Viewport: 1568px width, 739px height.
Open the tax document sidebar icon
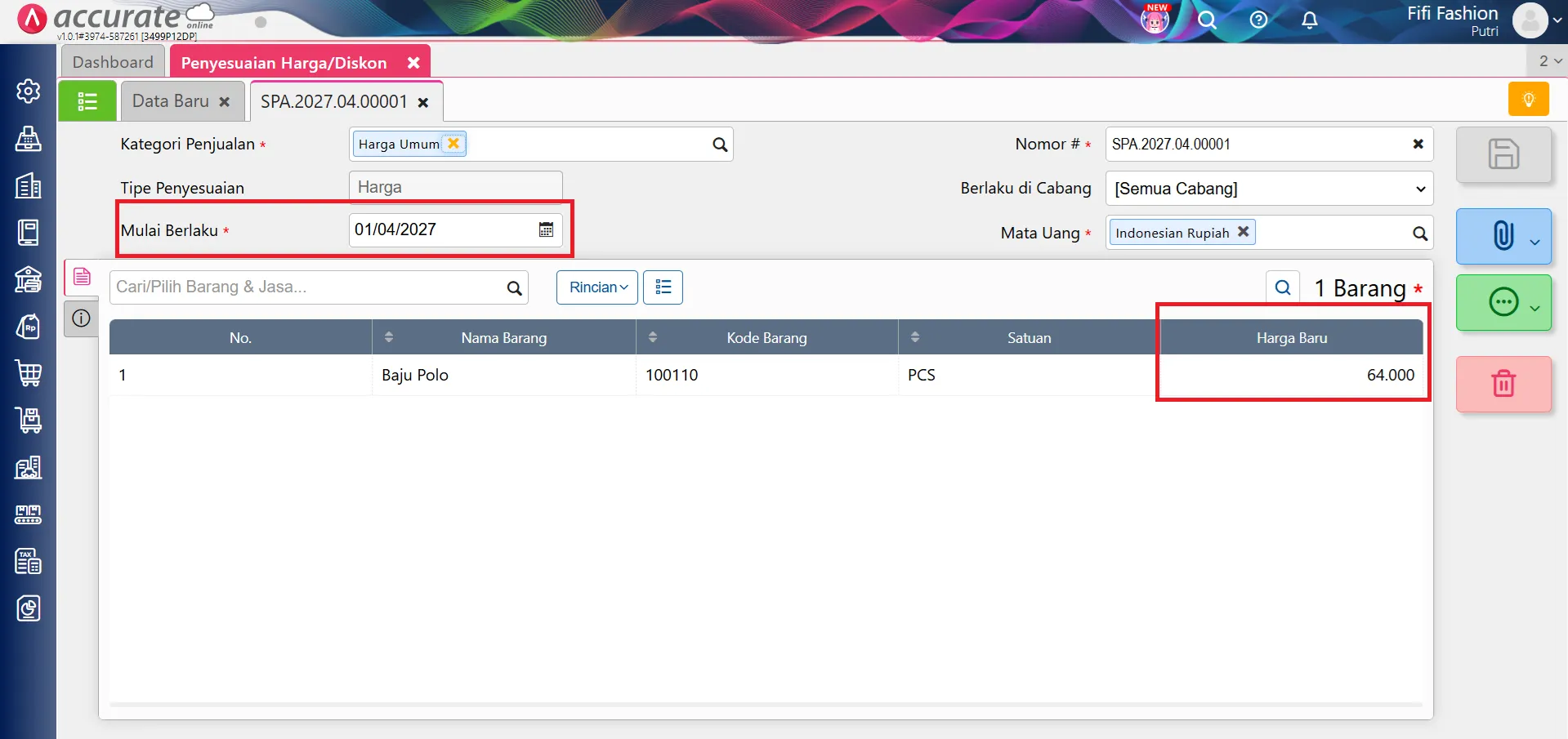[x=29, y=561]
